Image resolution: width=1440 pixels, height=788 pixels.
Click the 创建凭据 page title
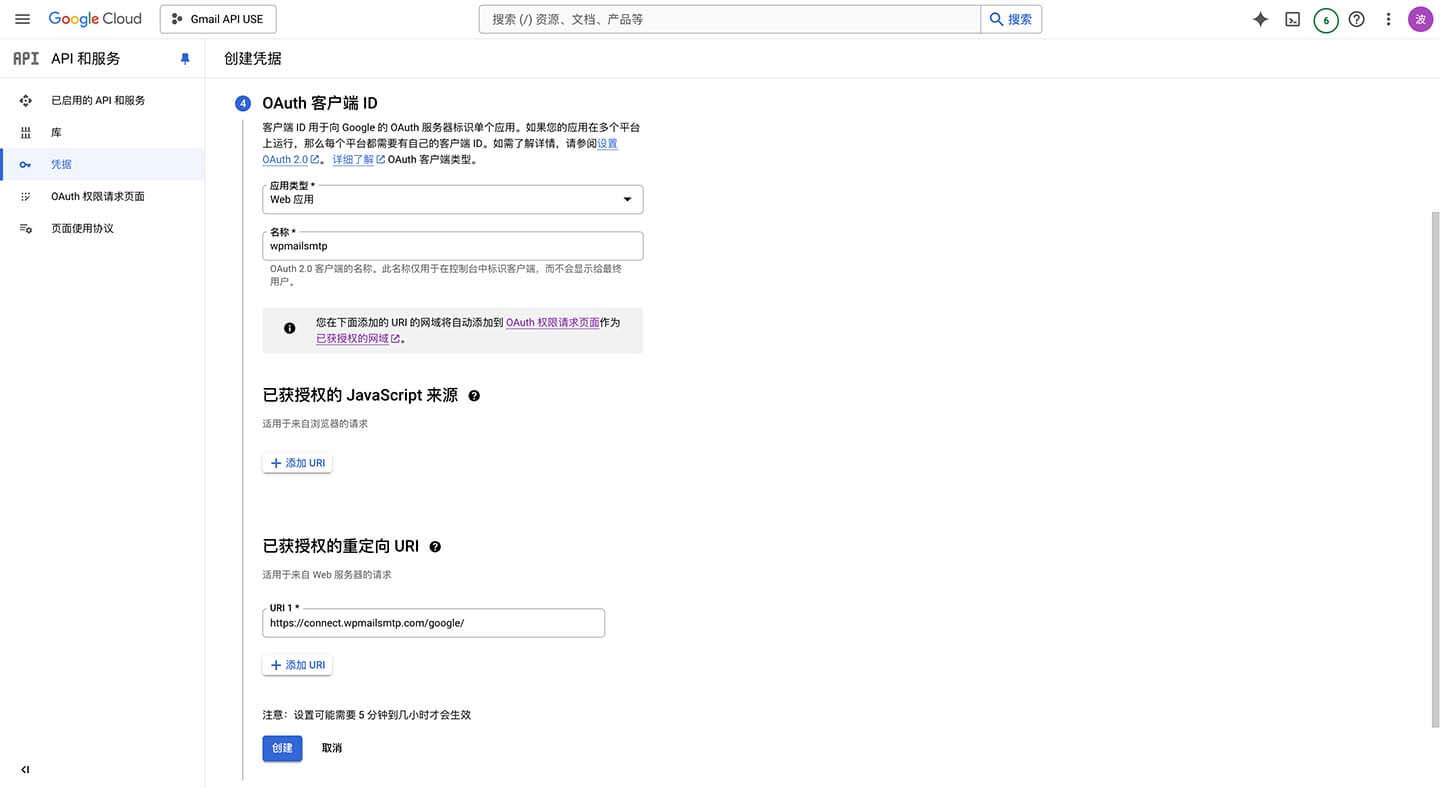coord(253,59)
